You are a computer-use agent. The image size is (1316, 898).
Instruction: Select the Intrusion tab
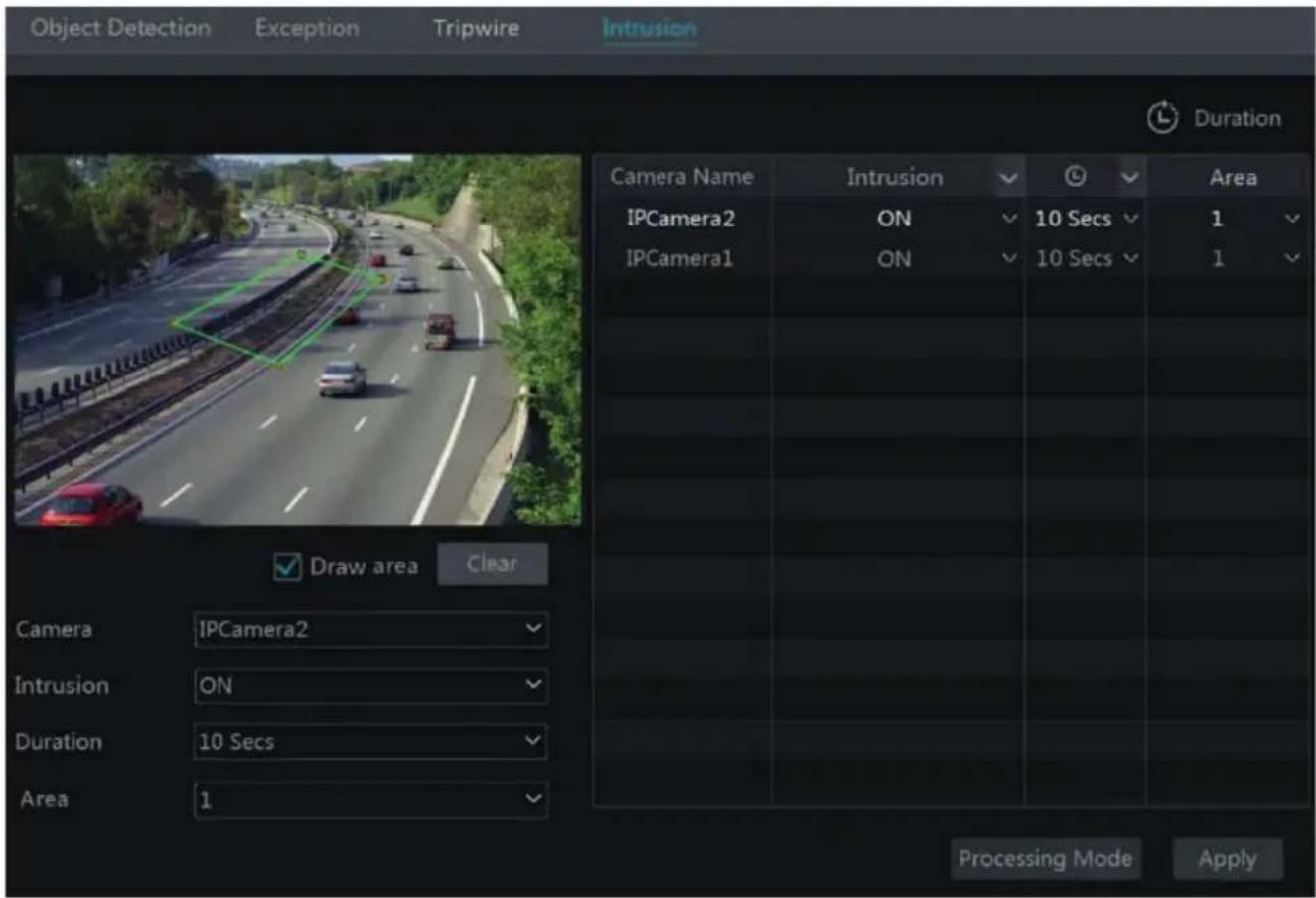[650, 28]
